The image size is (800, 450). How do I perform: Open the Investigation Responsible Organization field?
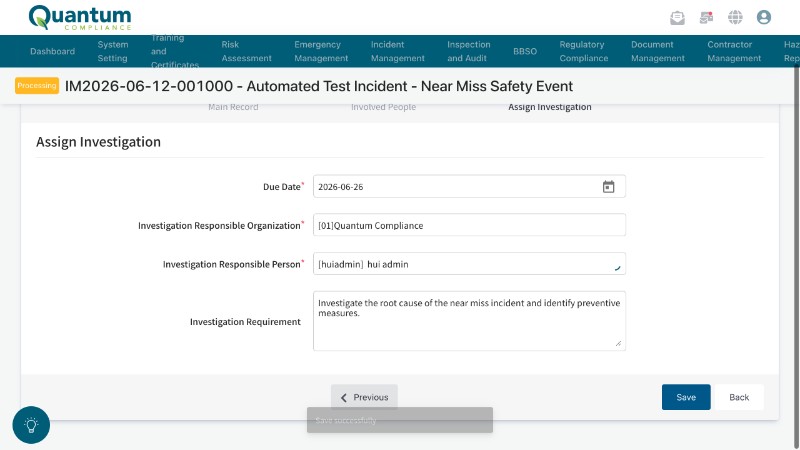[469, 225]
